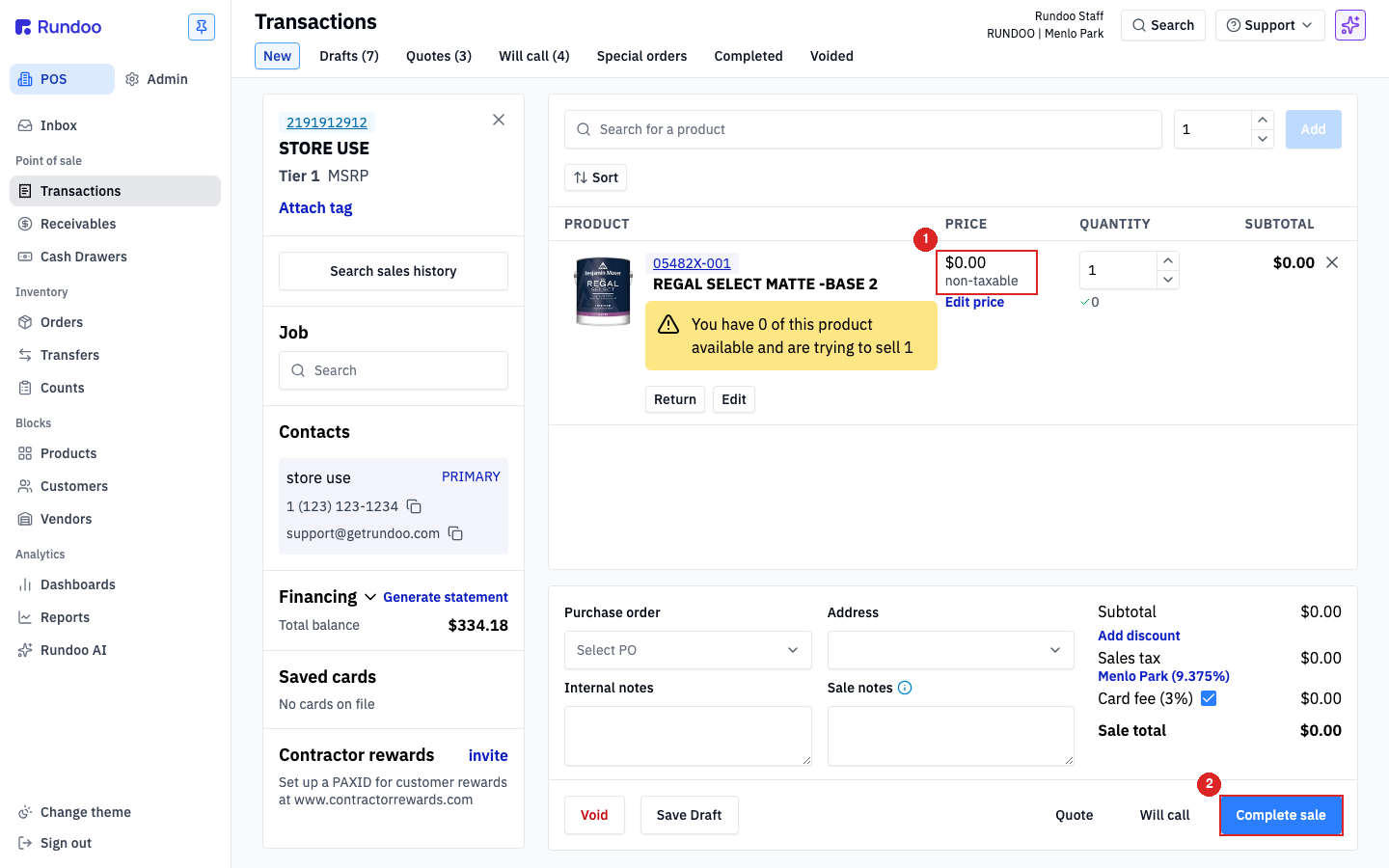This screenshot has width=1389, height=868.
Task: Click the Quote button
Action: coord(1075,815)
